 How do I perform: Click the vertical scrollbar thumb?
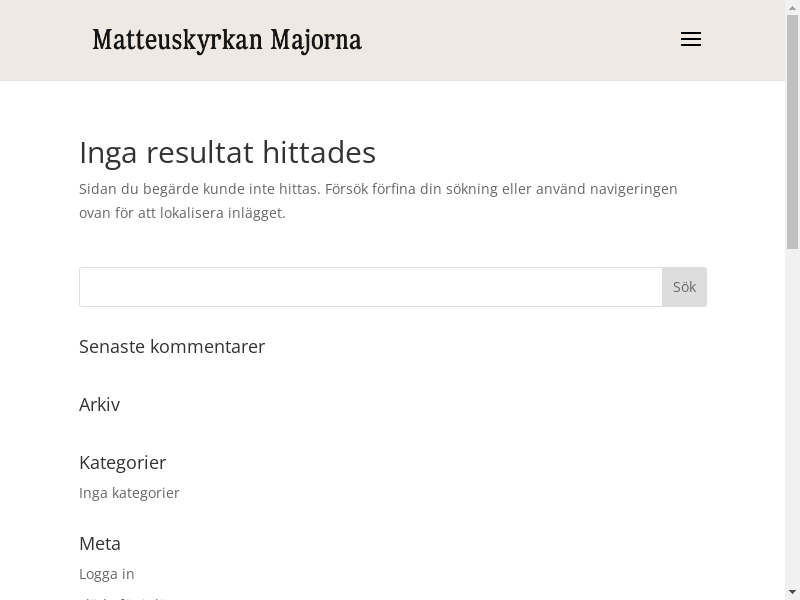point(792,132)
